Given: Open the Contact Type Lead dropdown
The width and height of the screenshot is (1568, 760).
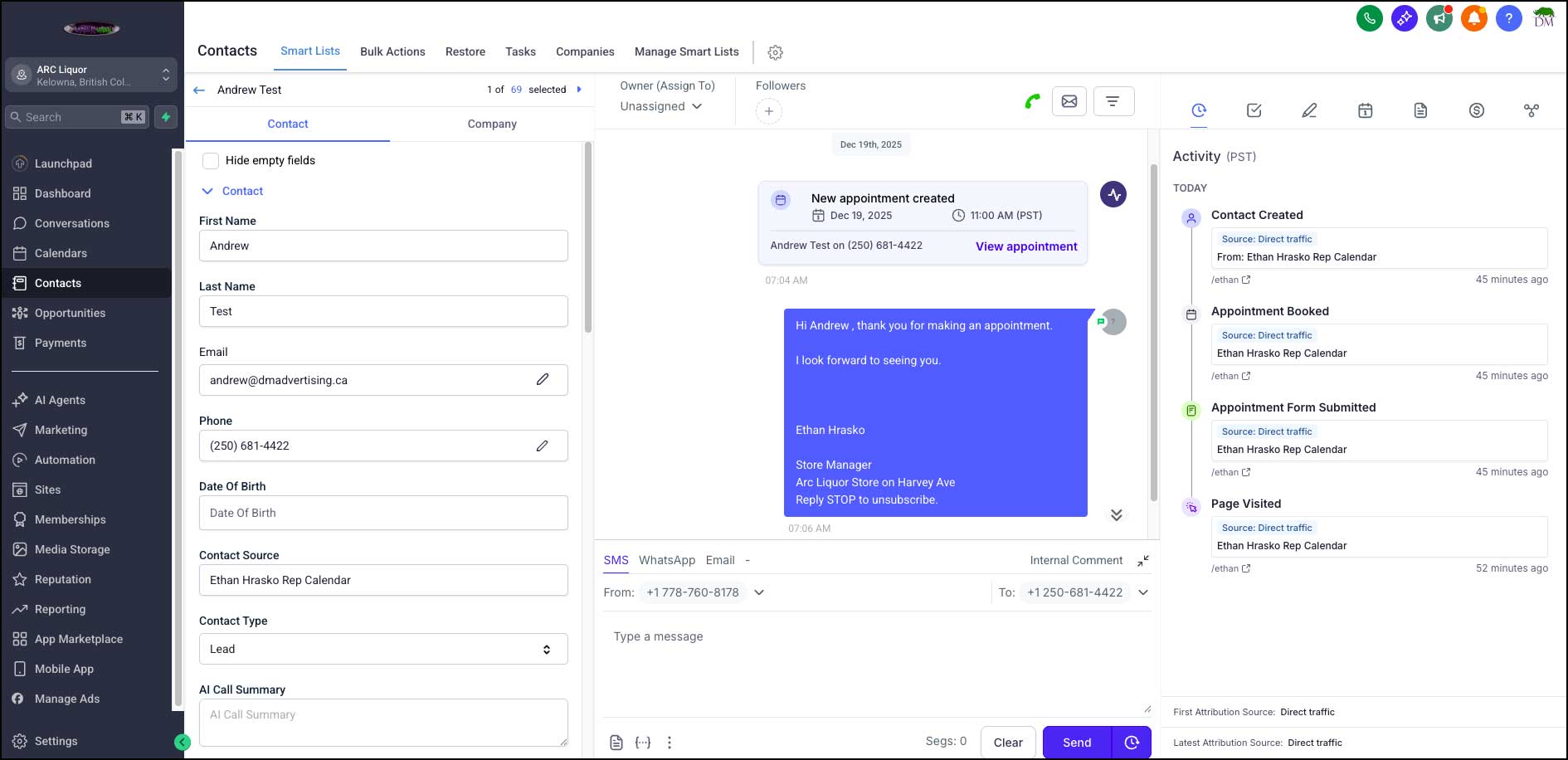Looking at the screenshot, I should point(383,649).
